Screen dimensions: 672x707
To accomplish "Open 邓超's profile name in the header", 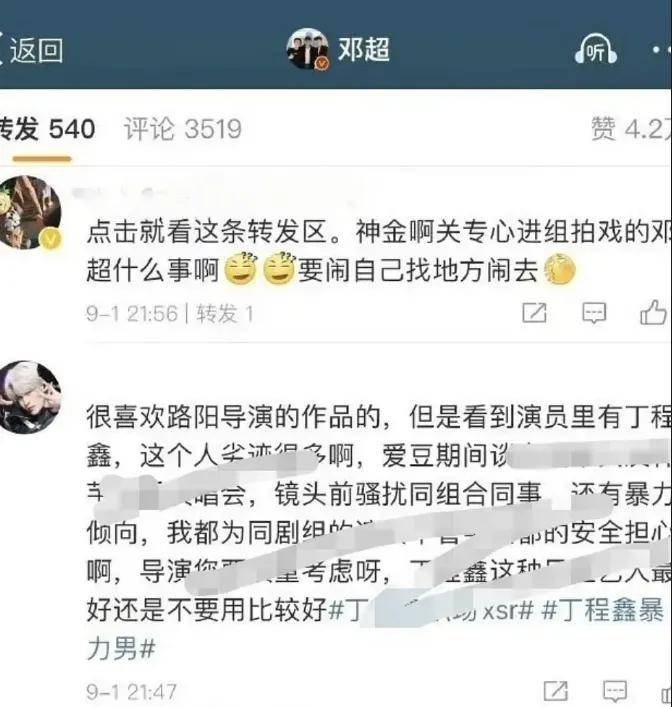I will pos(364,49).
